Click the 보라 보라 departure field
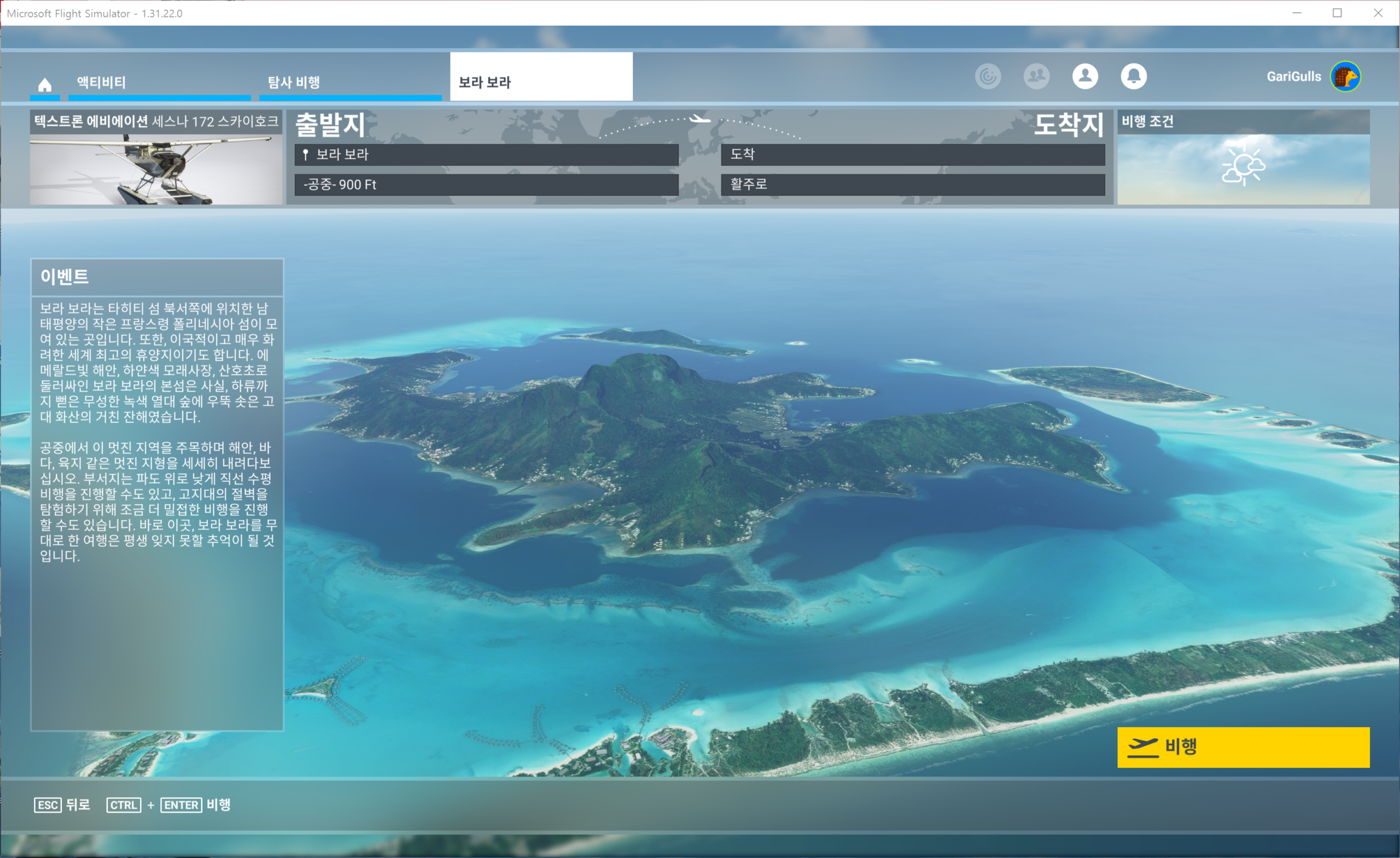 pos(486,155)
